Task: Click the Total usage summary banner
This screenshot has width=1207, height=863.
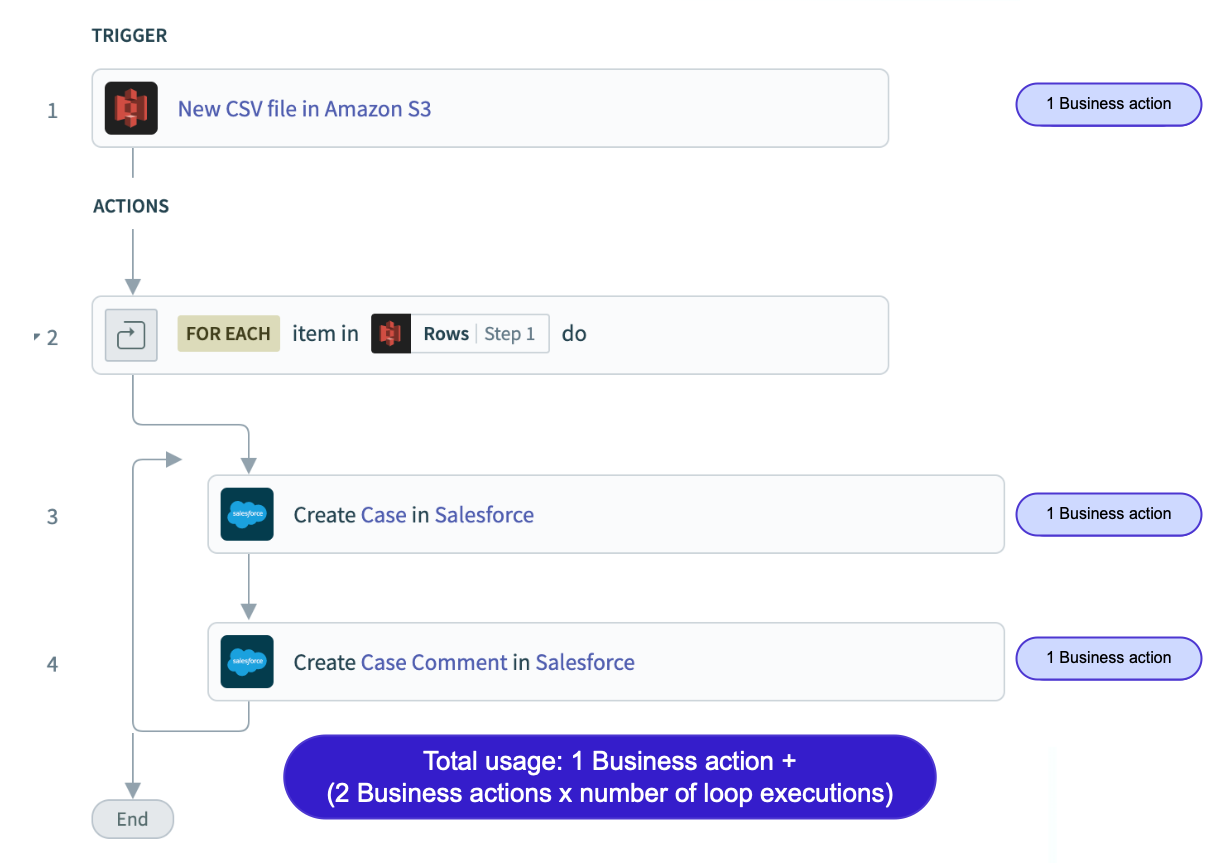Action: pyautogui.click(x=609, y=777)
